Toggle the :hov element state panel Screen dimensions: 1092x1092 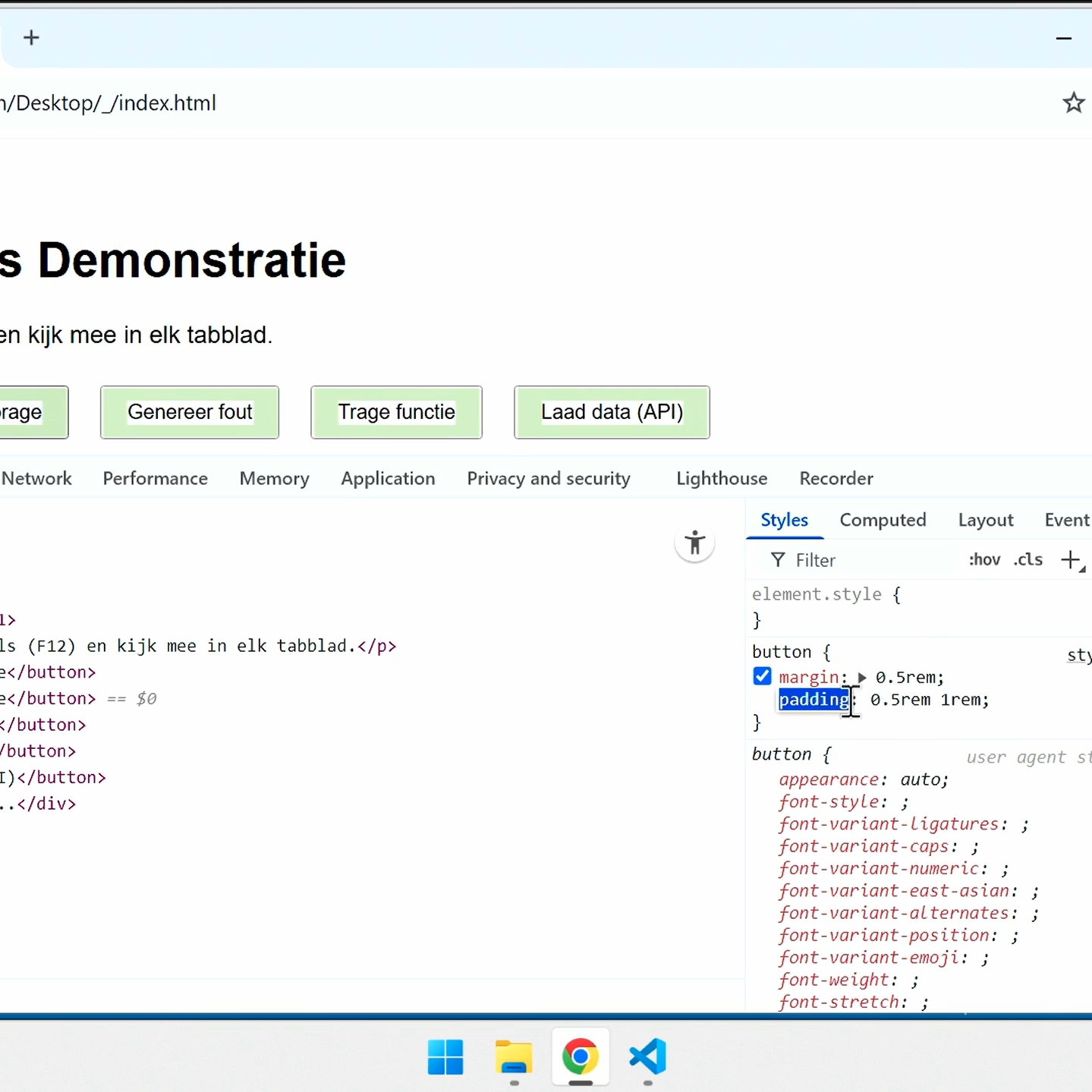(984, 560)
